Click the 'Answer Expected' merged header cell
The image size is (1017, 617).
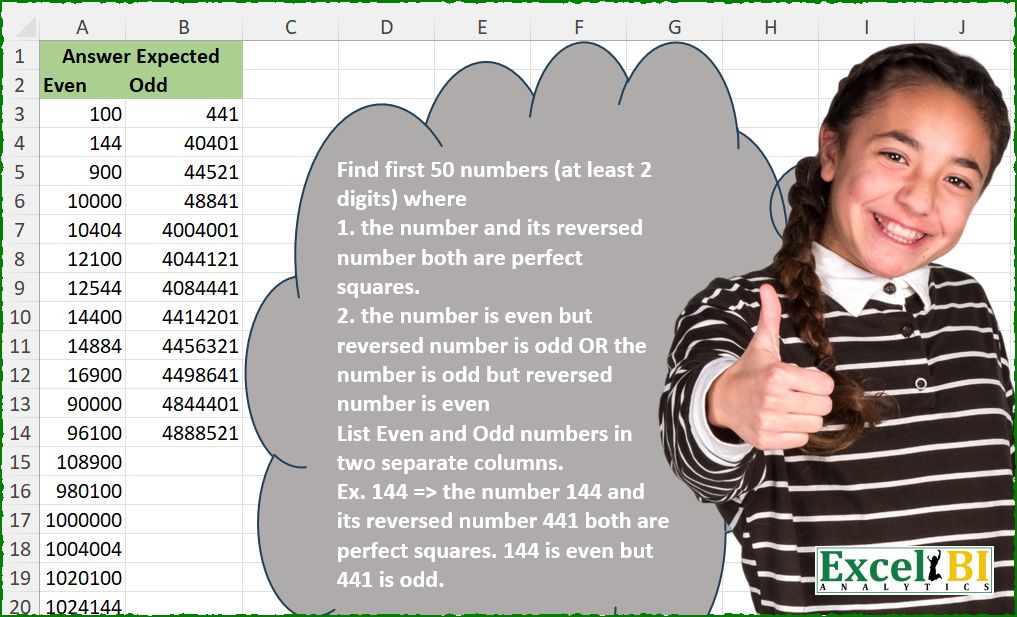point(141,56)
